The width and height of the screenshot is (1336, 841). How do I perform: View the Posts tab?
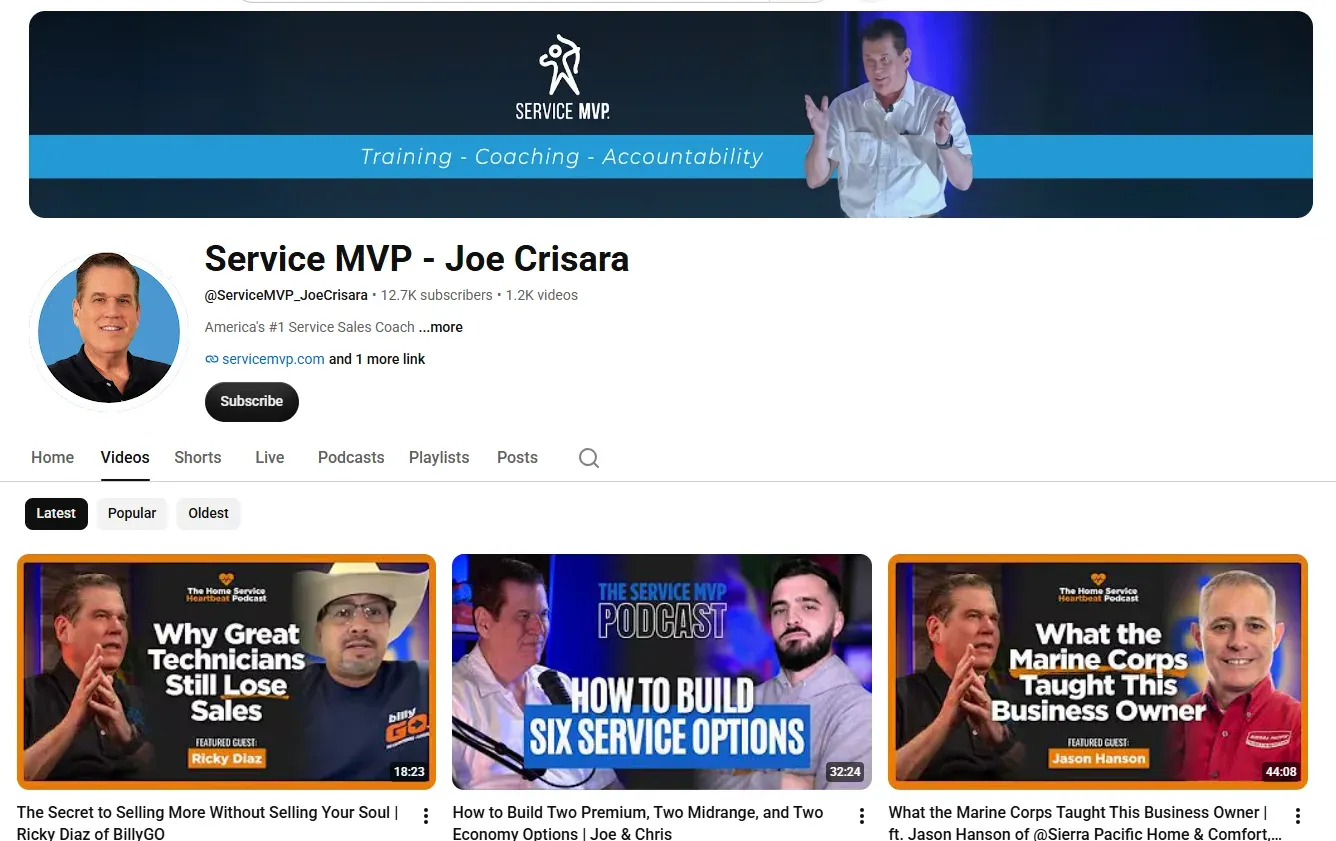pos(517,457)
